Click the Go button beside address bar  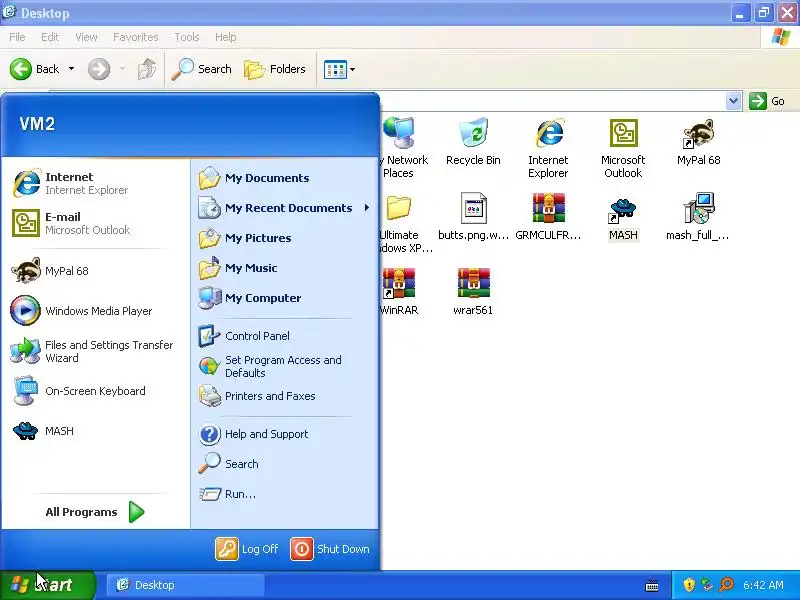(767, 101)
